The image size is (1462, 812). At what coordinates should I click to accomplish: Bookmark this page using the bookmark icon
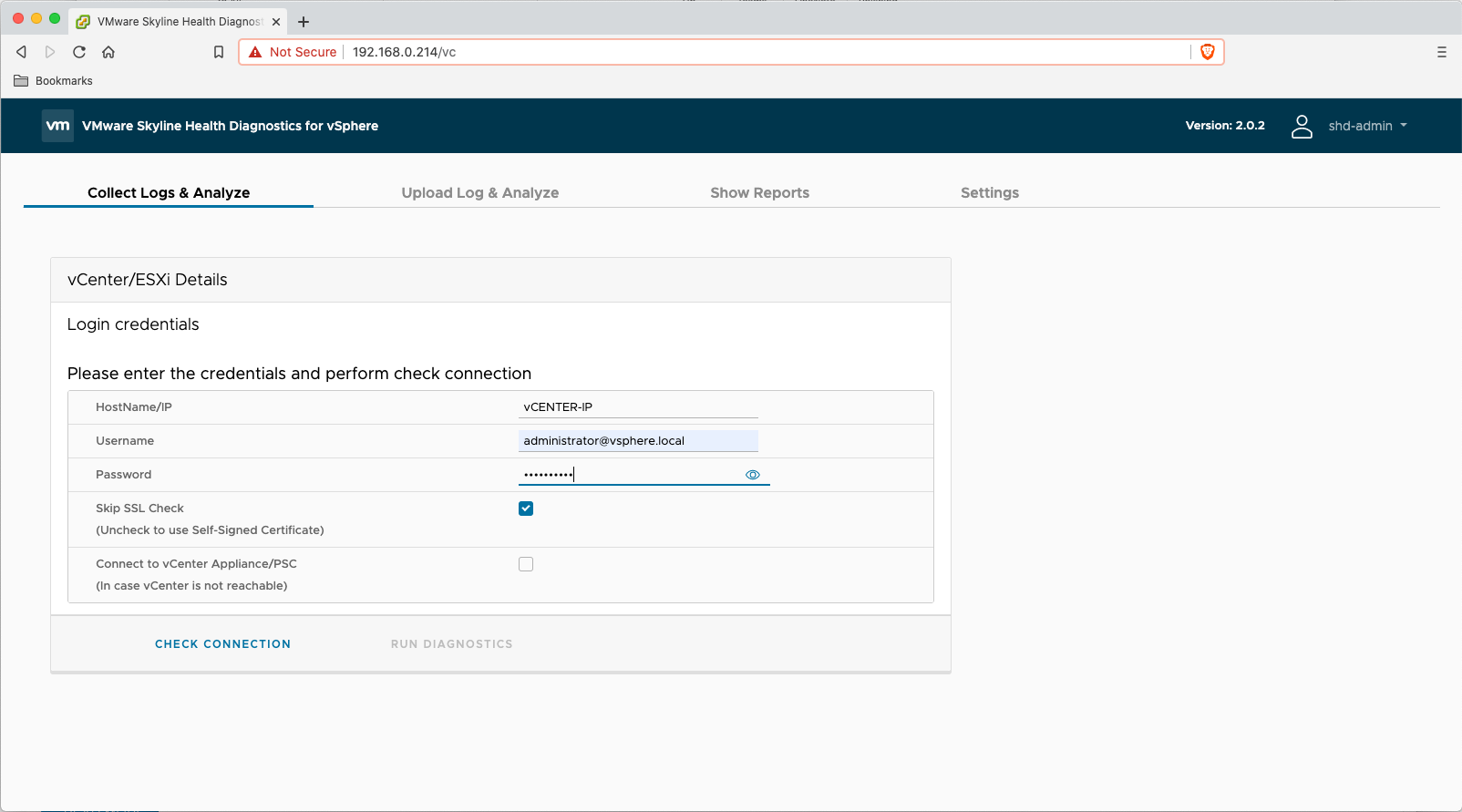(x=219, y=52)
